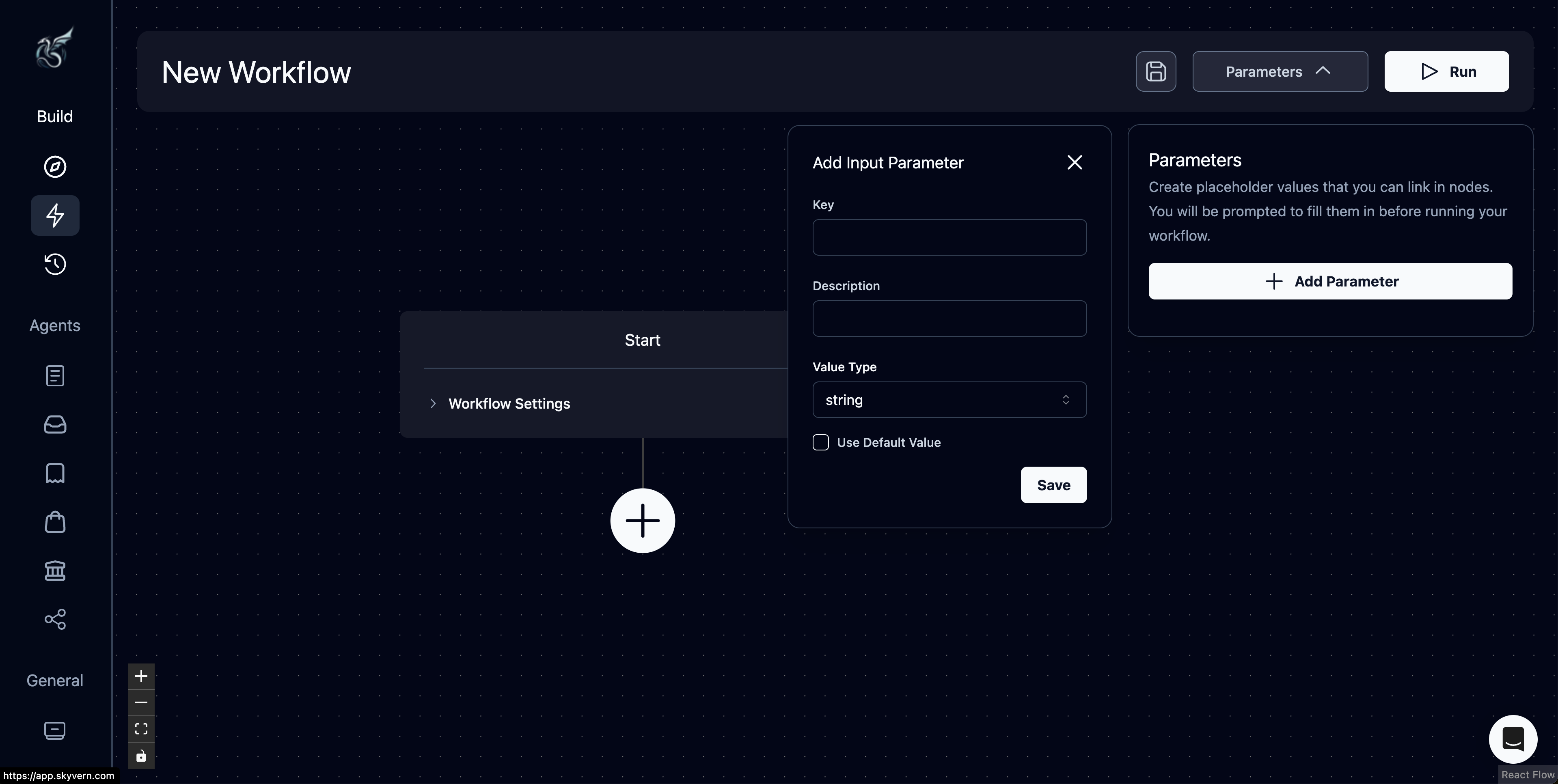
Task: Expand the Workflow Settings section
Action: click(433, 404)
